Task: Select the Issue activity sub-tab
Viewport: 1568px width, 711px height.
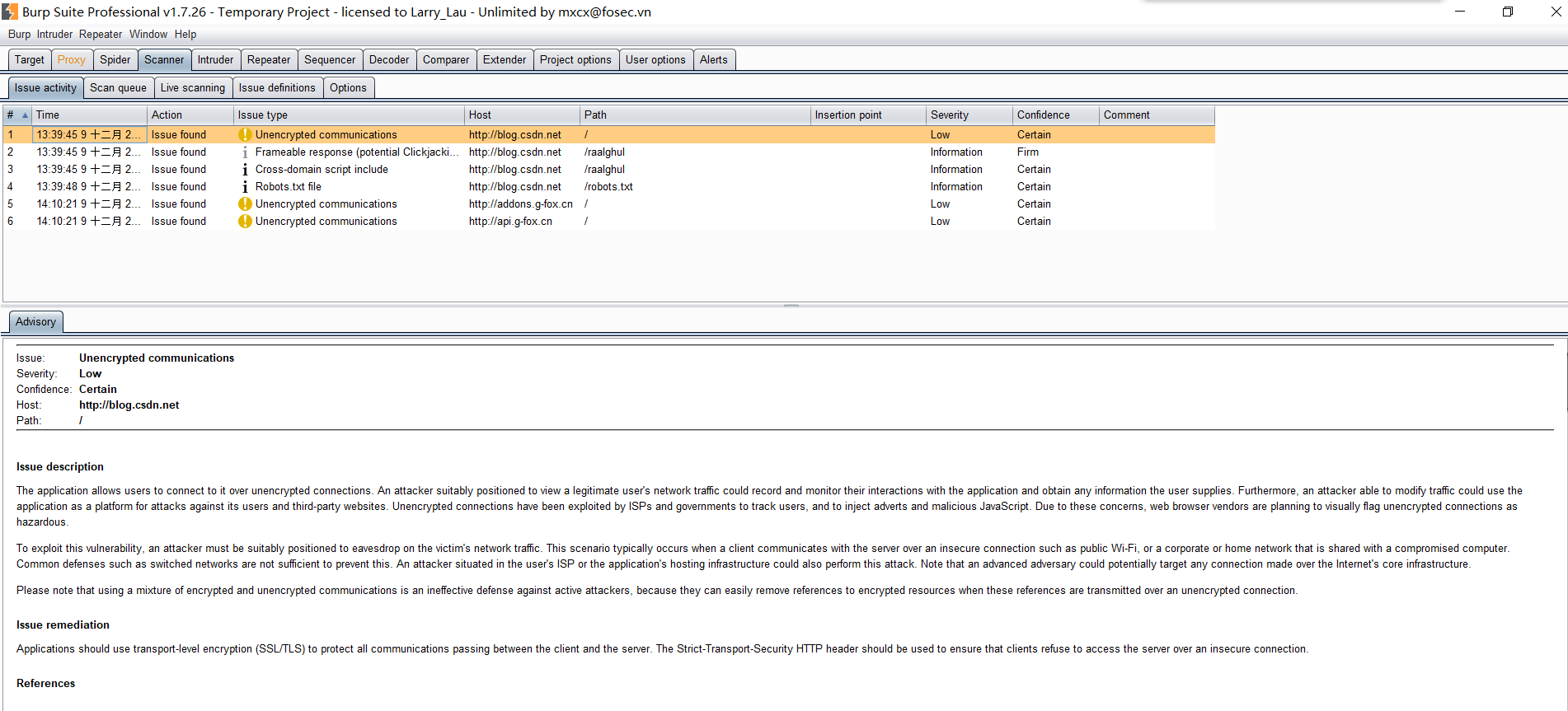Action: click(x=45, y=87)
